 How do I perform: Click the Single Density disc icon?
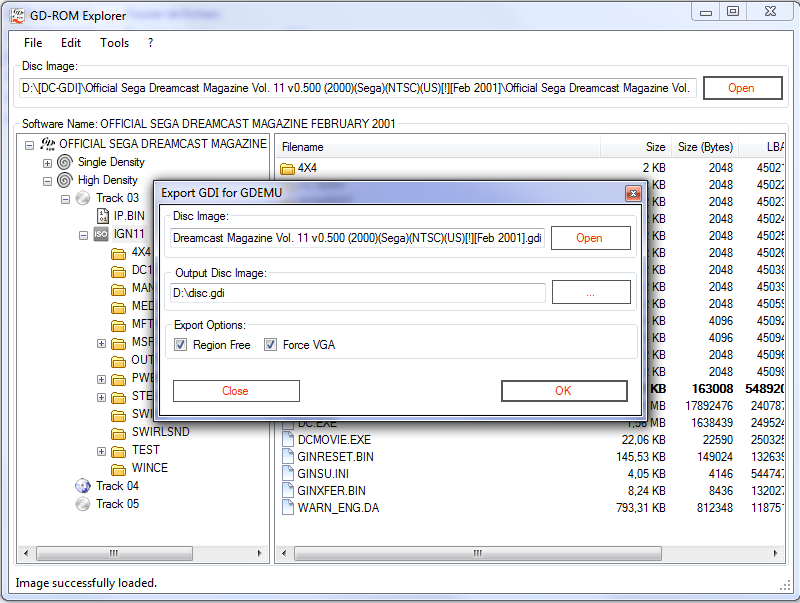coord(65,162)
